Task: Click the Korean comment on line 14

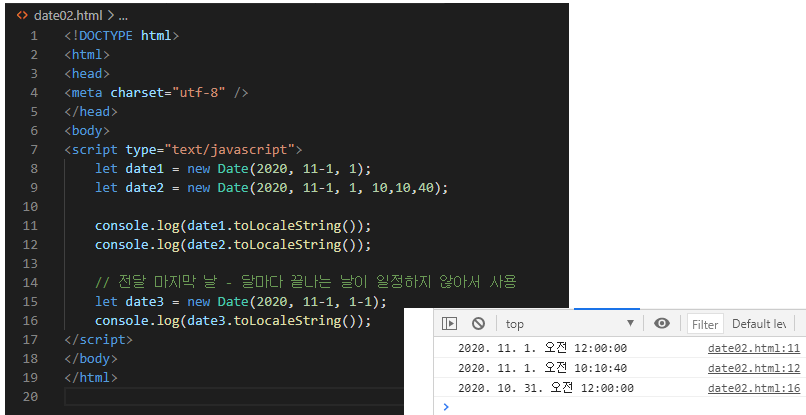Action: (305, 282)
